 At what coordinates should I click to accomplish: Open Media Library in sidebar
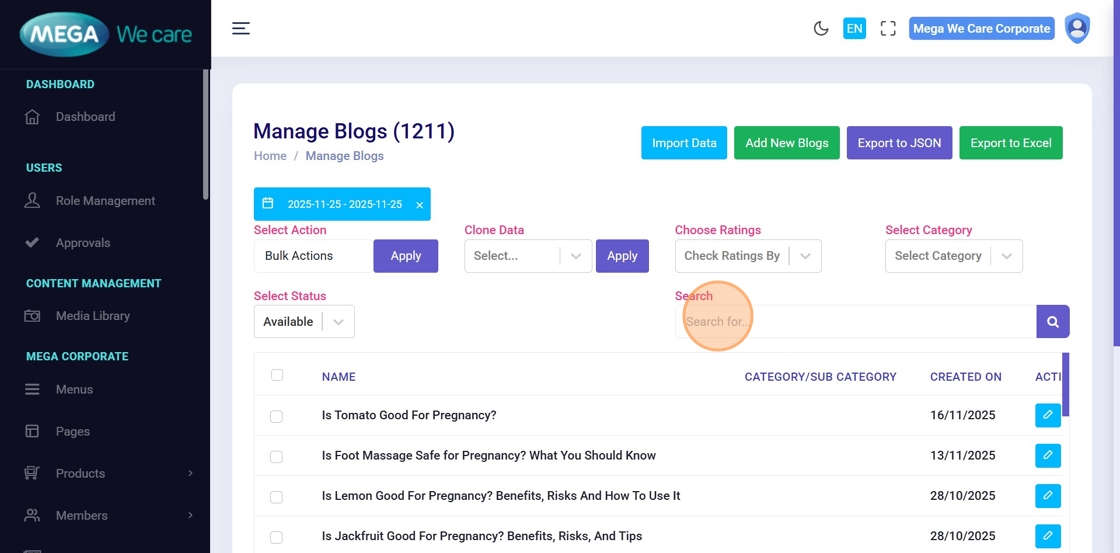click(x=92, y=316)
